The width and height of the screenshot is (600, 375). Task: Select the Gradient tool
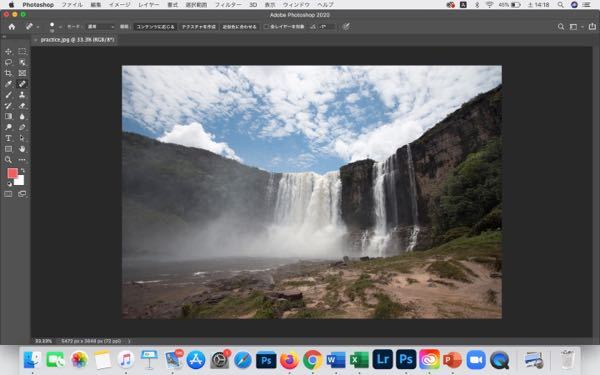[x=8, y=116]
